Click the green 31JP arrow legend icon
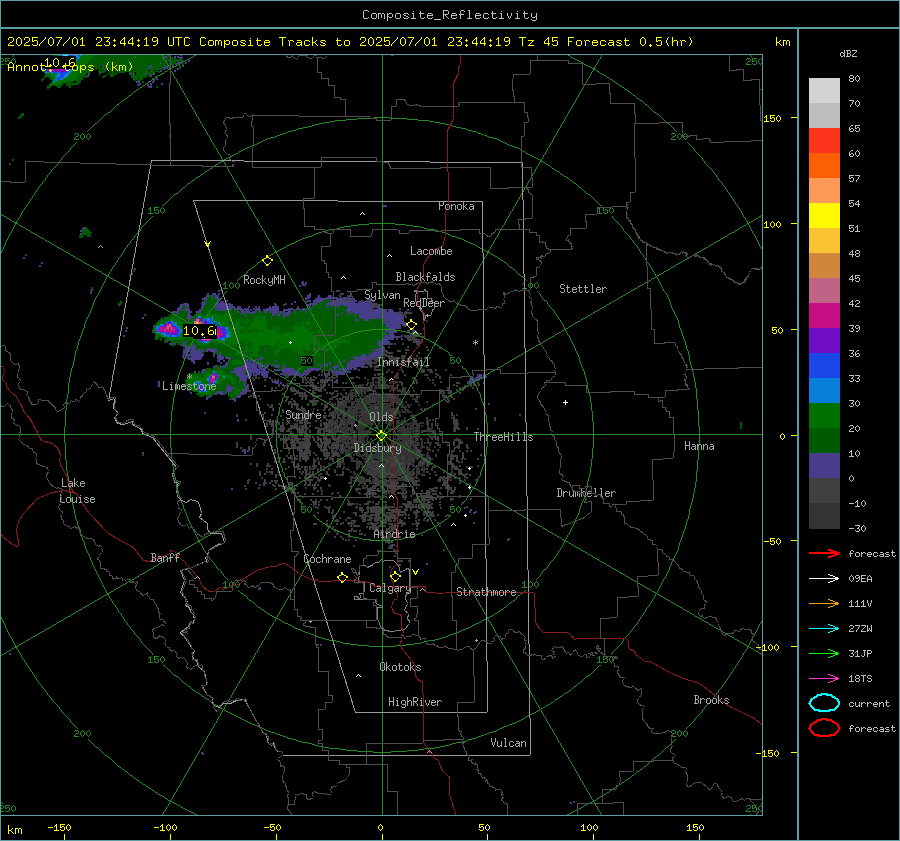This screenshot has width=900, height=841. point(824,653)
